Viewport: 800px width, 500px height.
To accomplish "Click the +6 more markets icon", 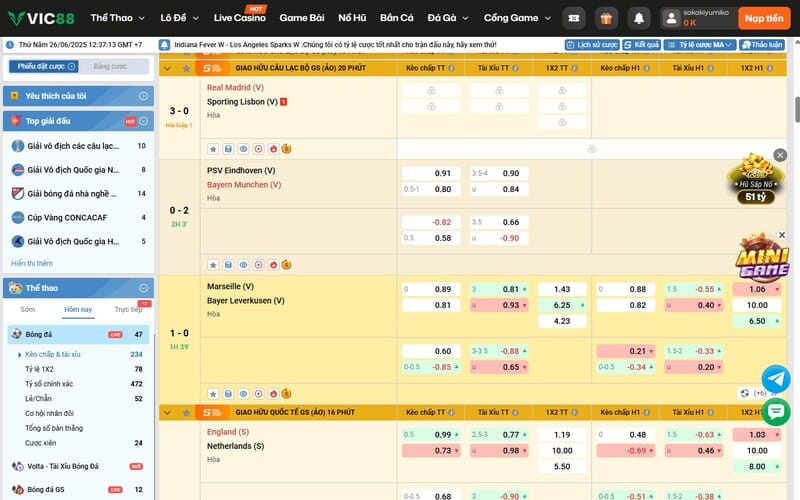I will 760,393.
